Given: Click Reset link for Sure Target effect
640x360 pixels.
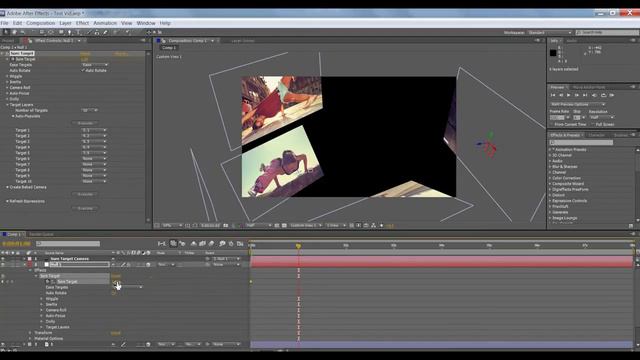Looking at the screenshot, I should pos(85,53).
